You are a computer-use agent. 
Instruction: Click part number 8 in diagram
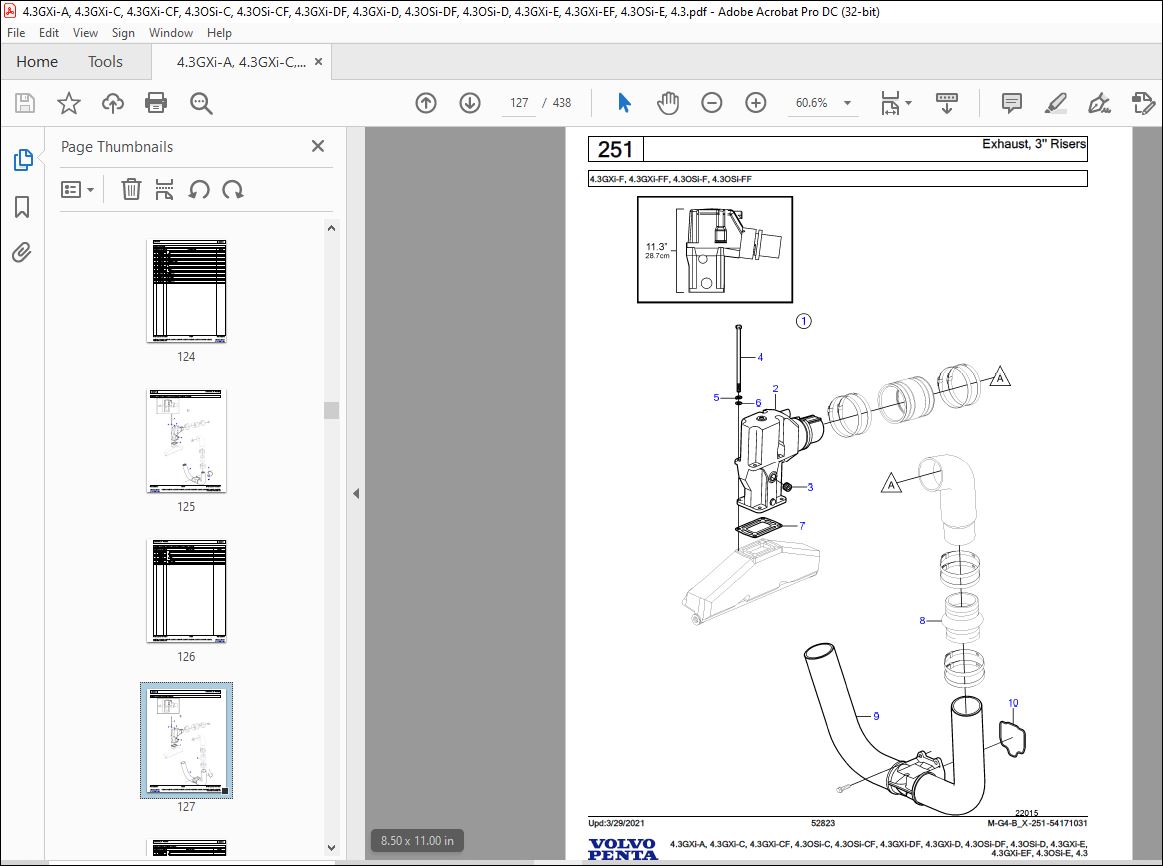[x=922, y=621]
